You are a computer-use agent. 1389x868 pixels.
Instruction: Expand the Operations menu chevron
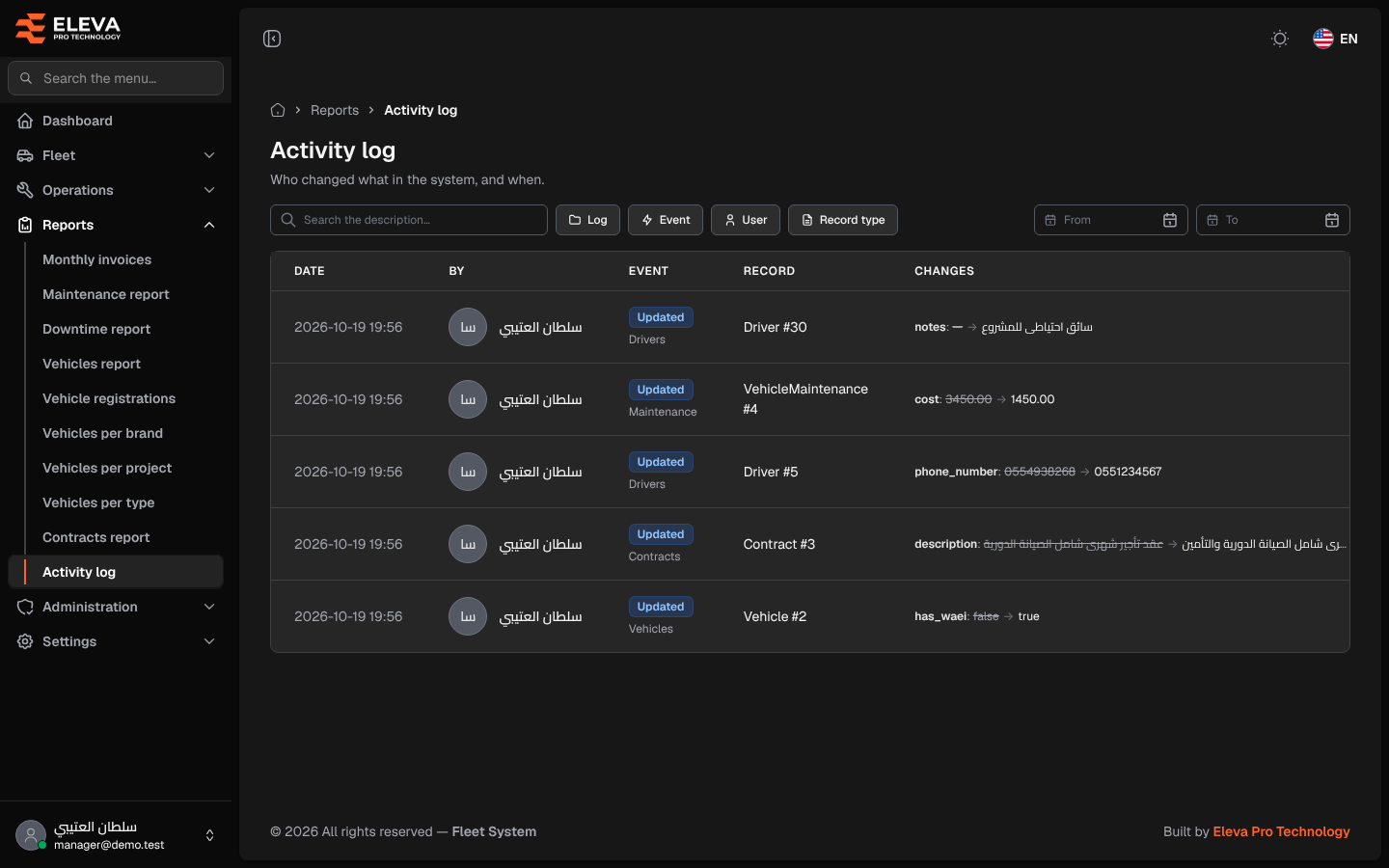(209, 190)
